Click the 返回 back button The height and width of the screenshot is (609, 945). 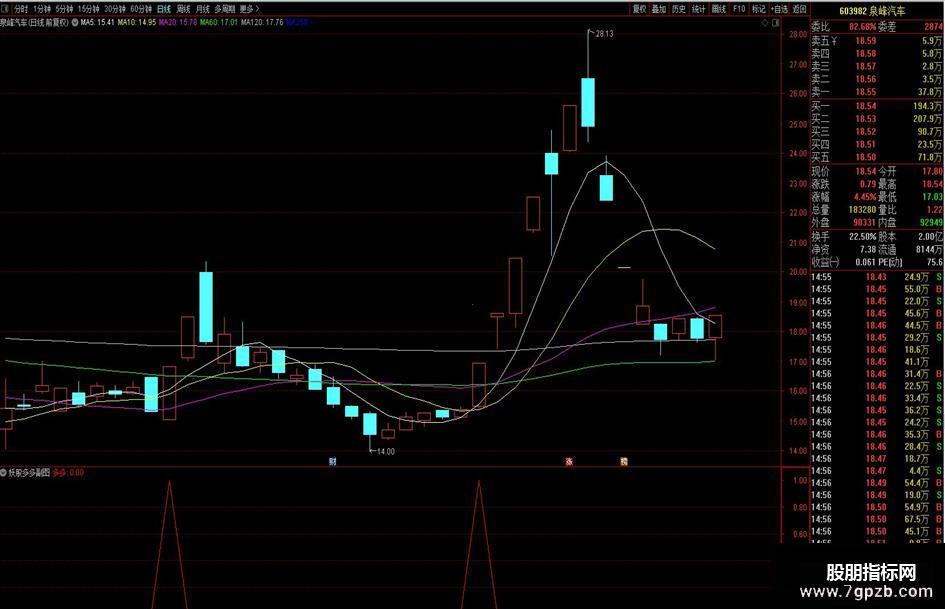click(799, 9)
